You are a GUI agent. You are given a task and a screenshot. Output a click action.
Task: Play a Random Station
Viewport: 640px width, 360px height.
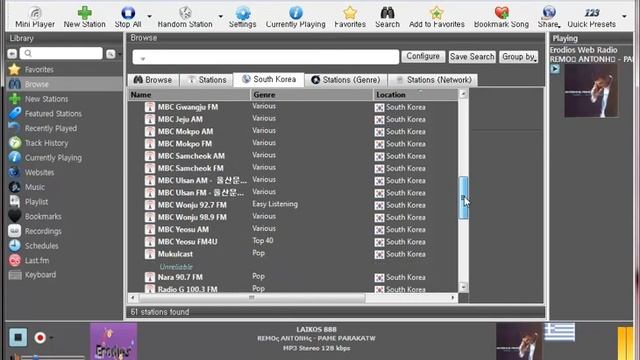185,17
